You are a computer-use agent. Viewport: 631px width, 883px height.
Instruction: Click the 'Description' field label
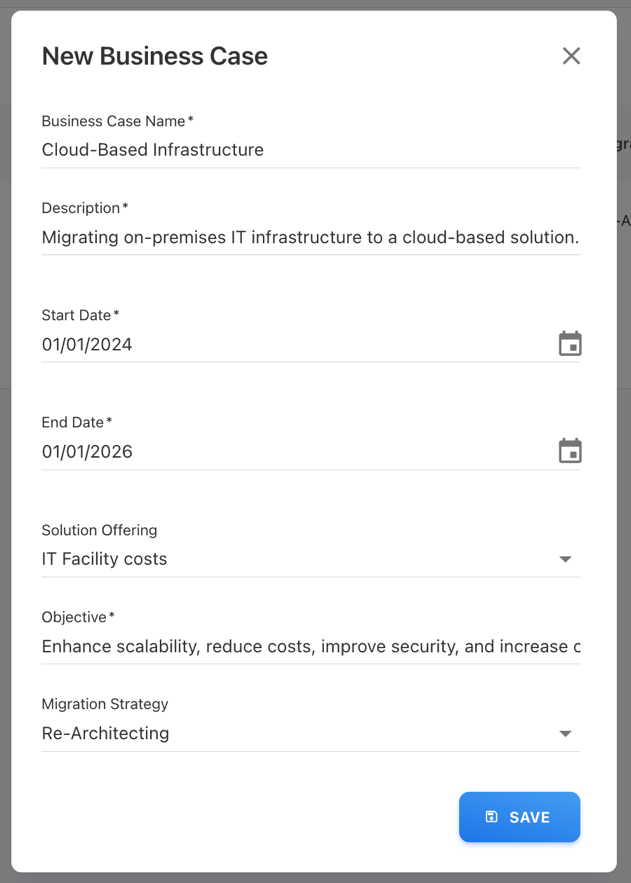[81, 208]
